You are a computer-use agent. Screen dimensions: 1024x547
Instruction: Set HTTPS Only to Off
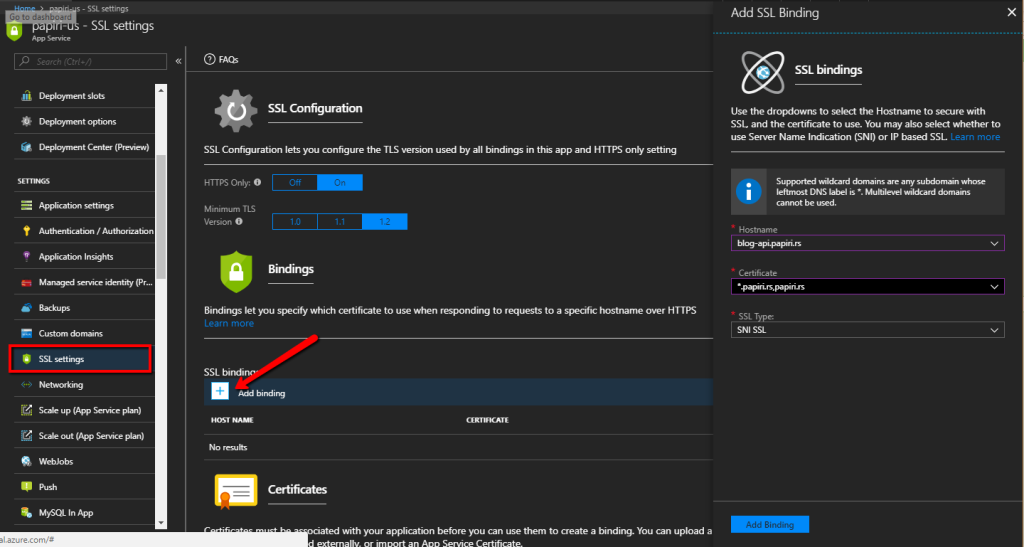coord(295,183)
